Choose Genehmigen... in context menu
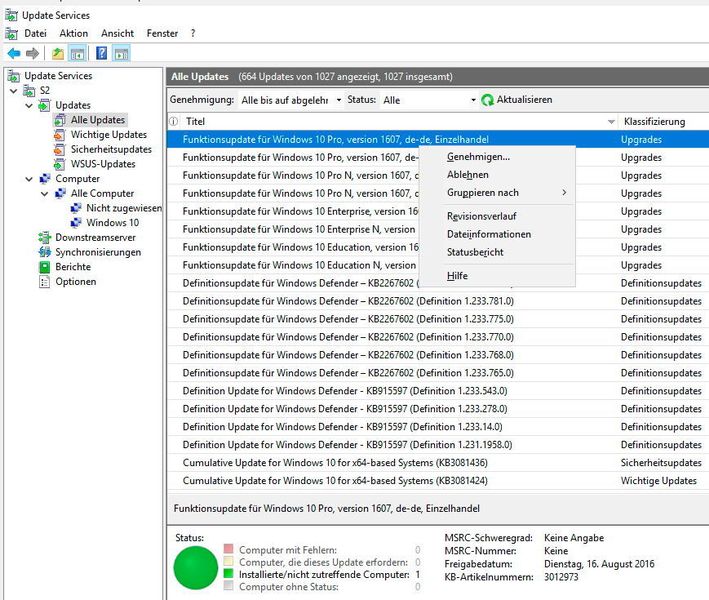 [x=497, y=157]
